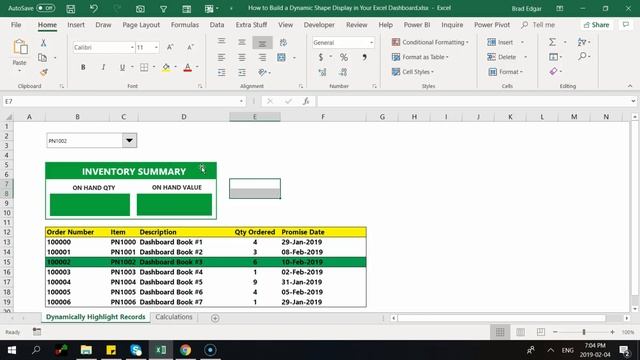
Task: Decrease indent
Action: pos(222,72)
